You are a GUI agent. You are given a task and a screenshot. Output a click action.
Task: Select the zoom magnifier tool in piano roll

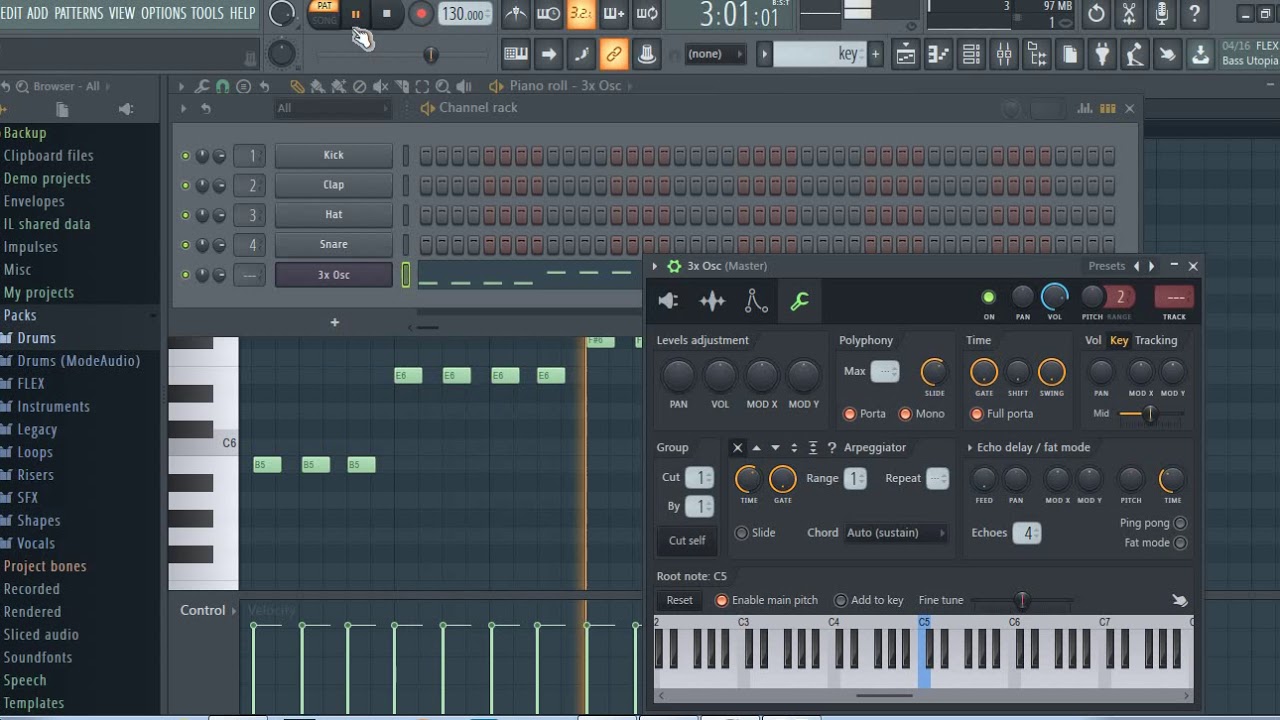(442, 87)
